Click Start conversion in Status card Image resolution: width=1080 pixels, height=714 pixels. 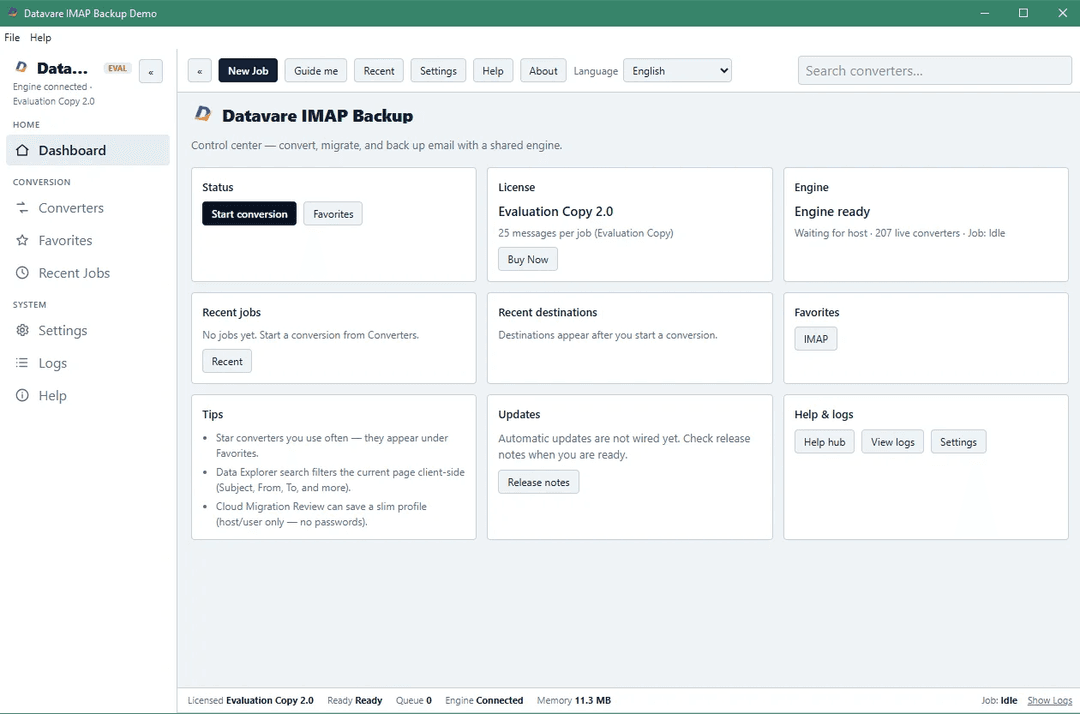click(249, 213)
